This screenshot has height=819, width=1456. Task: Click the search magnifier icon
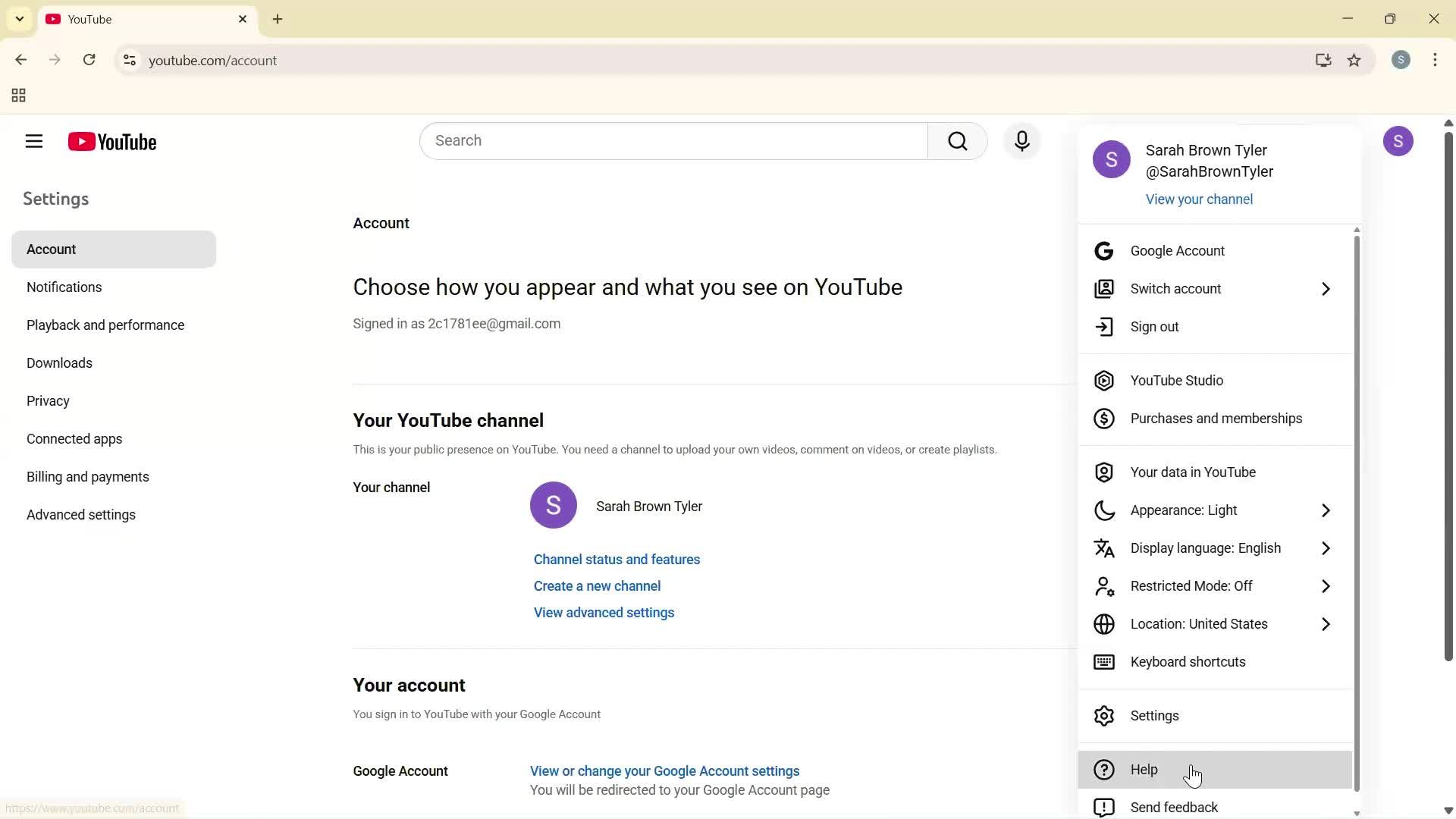click(x=957, y=140)
